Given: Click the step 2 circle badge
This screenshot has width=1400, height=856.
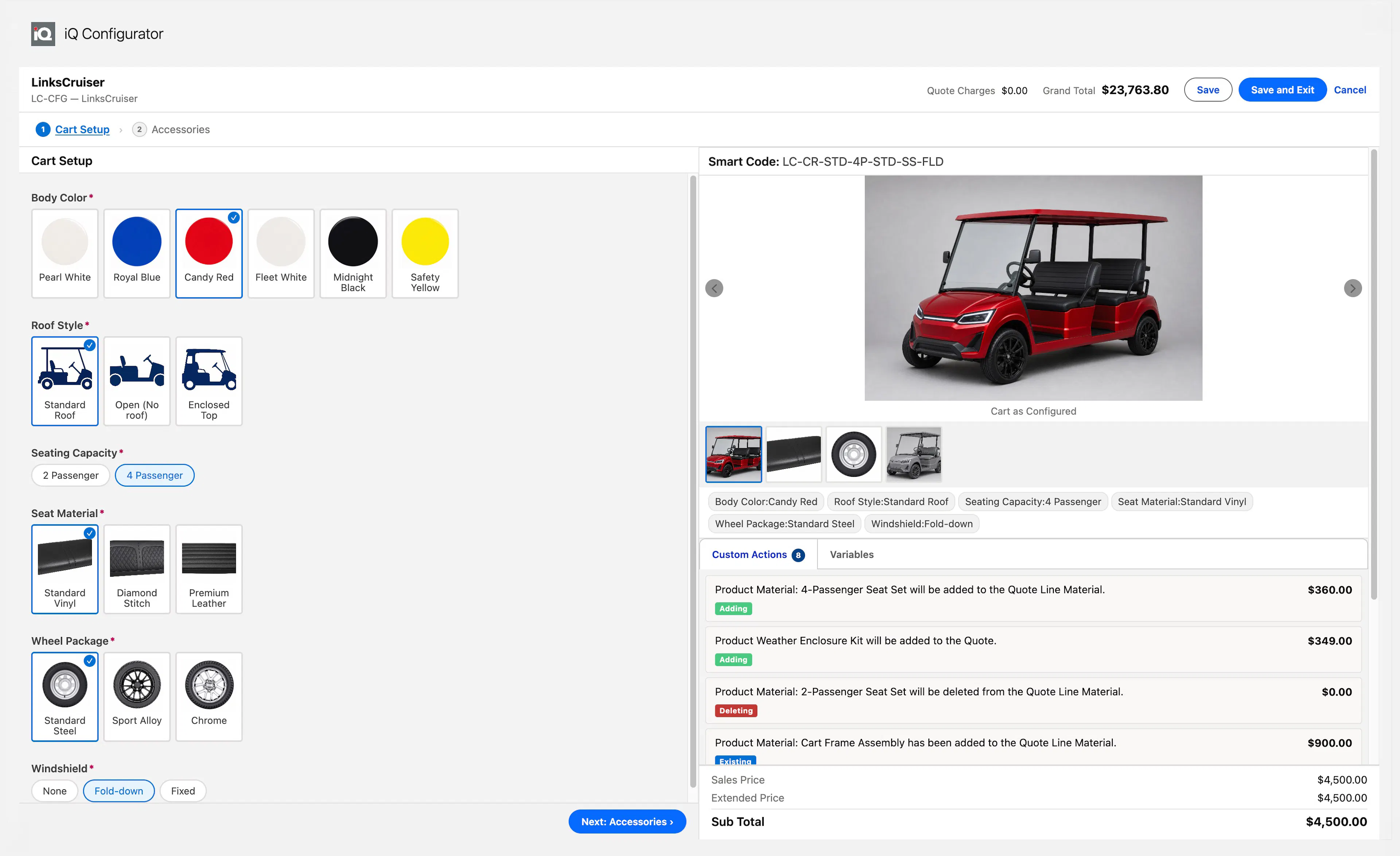Looking at the screenshot, I should point(139,129).
